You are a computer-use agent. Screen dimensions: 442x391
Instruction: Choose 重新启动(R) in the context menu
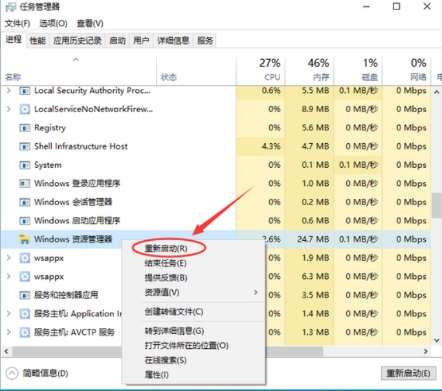(x=166, y=248)
